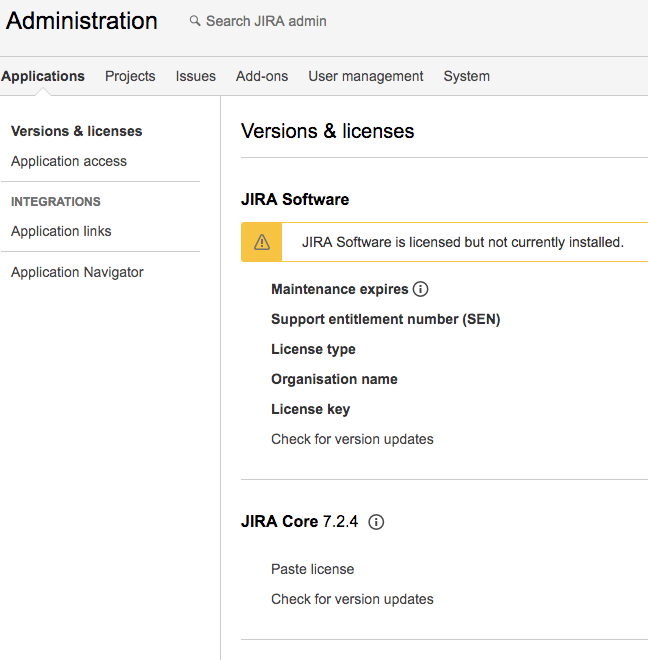This screenshot has height=660, width=648.
Task: Open the System tab
Action: 467,76
